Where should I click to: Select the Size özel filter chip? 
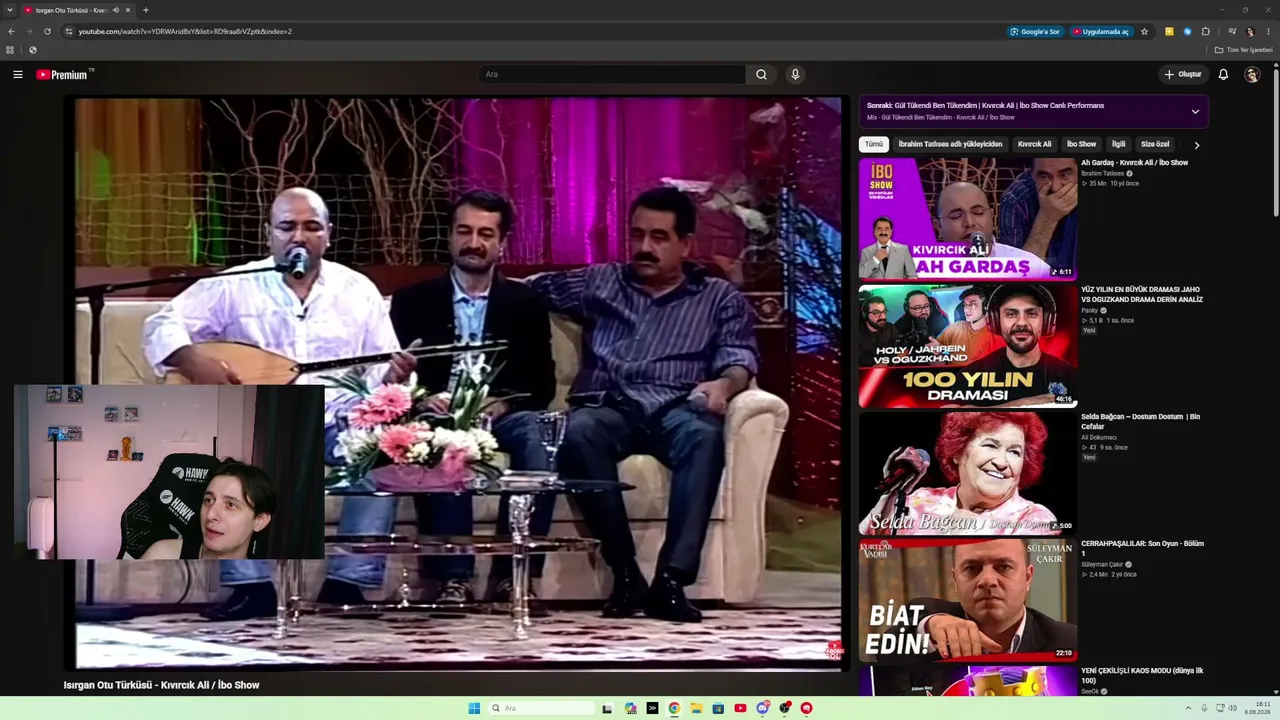coord(1155,144)
